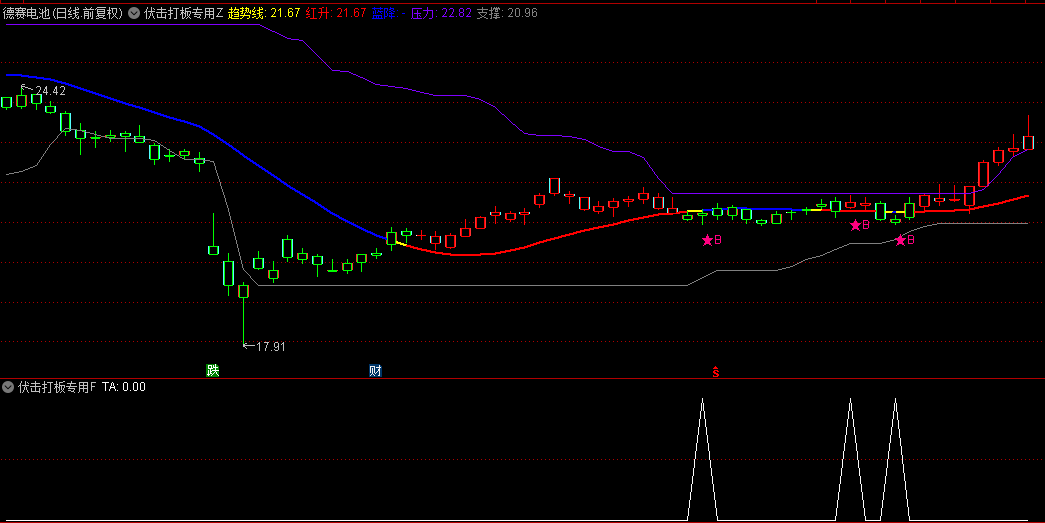
Task: Click the red $ dividend marker
Action: pyautogui.click(x=715, y=372)
